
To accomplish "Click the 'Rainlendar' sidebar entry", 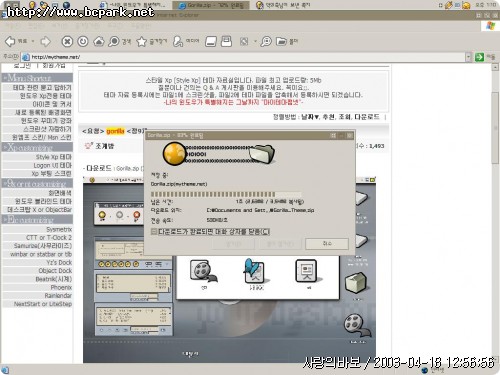I will click(x=58, y=296).
